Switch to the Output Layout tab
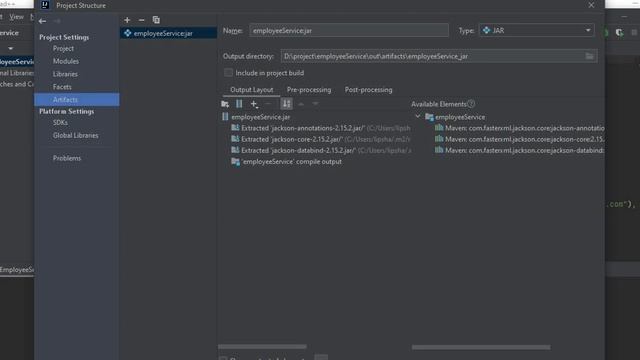Screen dimensions: 640x360 point(251,90)
